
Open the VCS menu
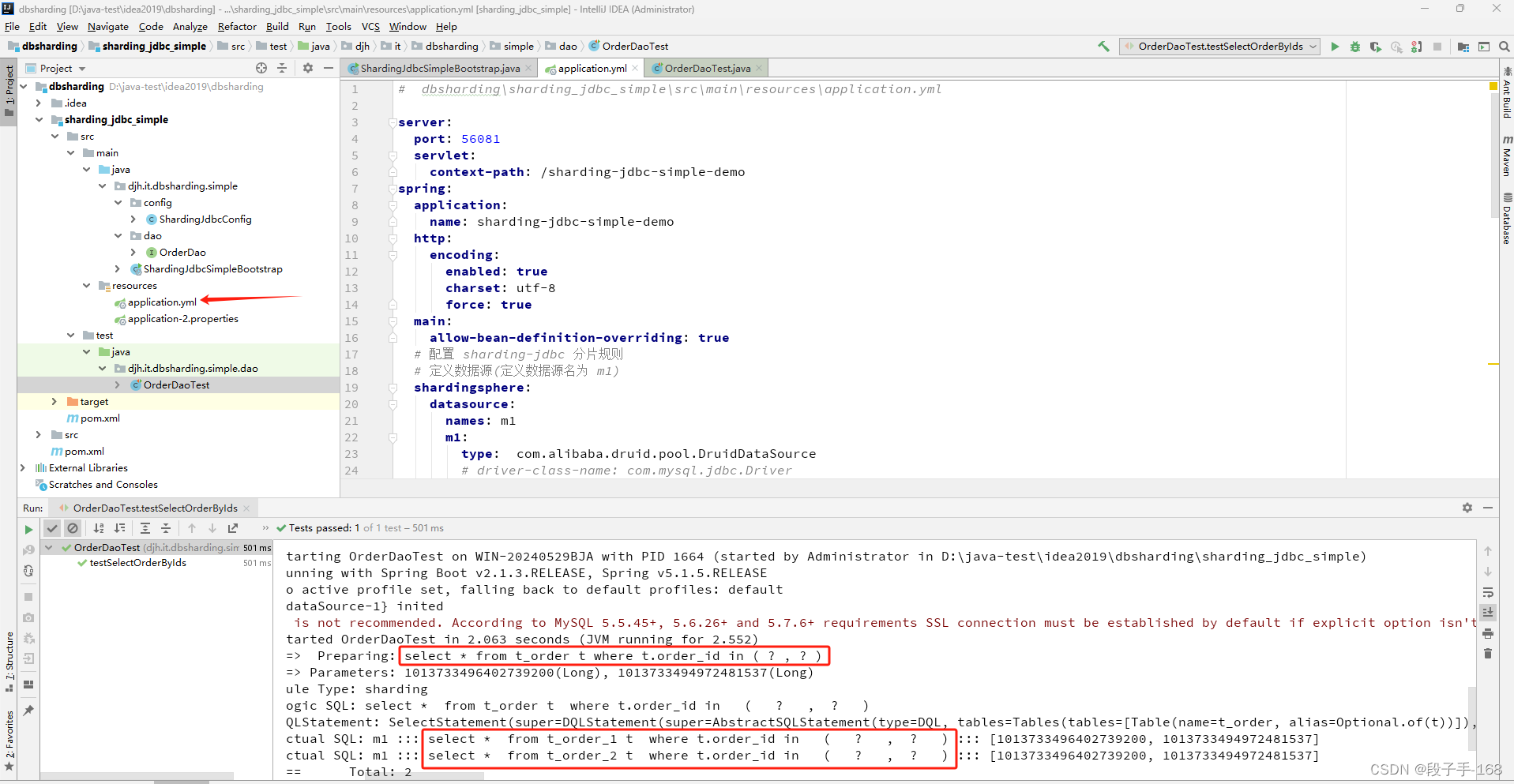pos(370,26)
